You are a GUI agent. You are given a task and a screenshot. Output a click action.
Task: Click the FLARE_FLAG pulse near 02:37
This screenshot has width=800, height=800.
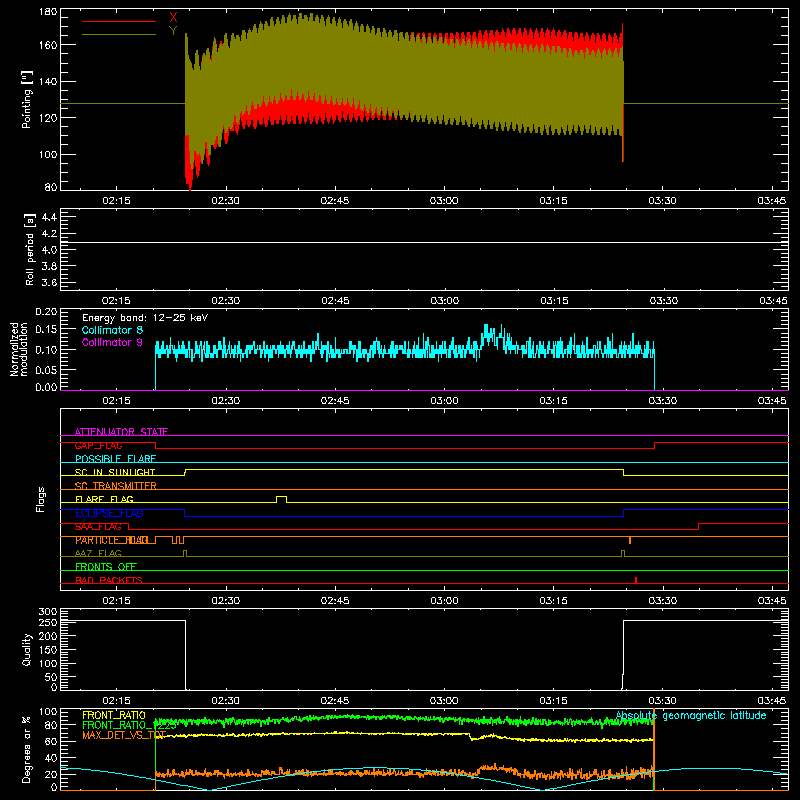tap(282, 498)
